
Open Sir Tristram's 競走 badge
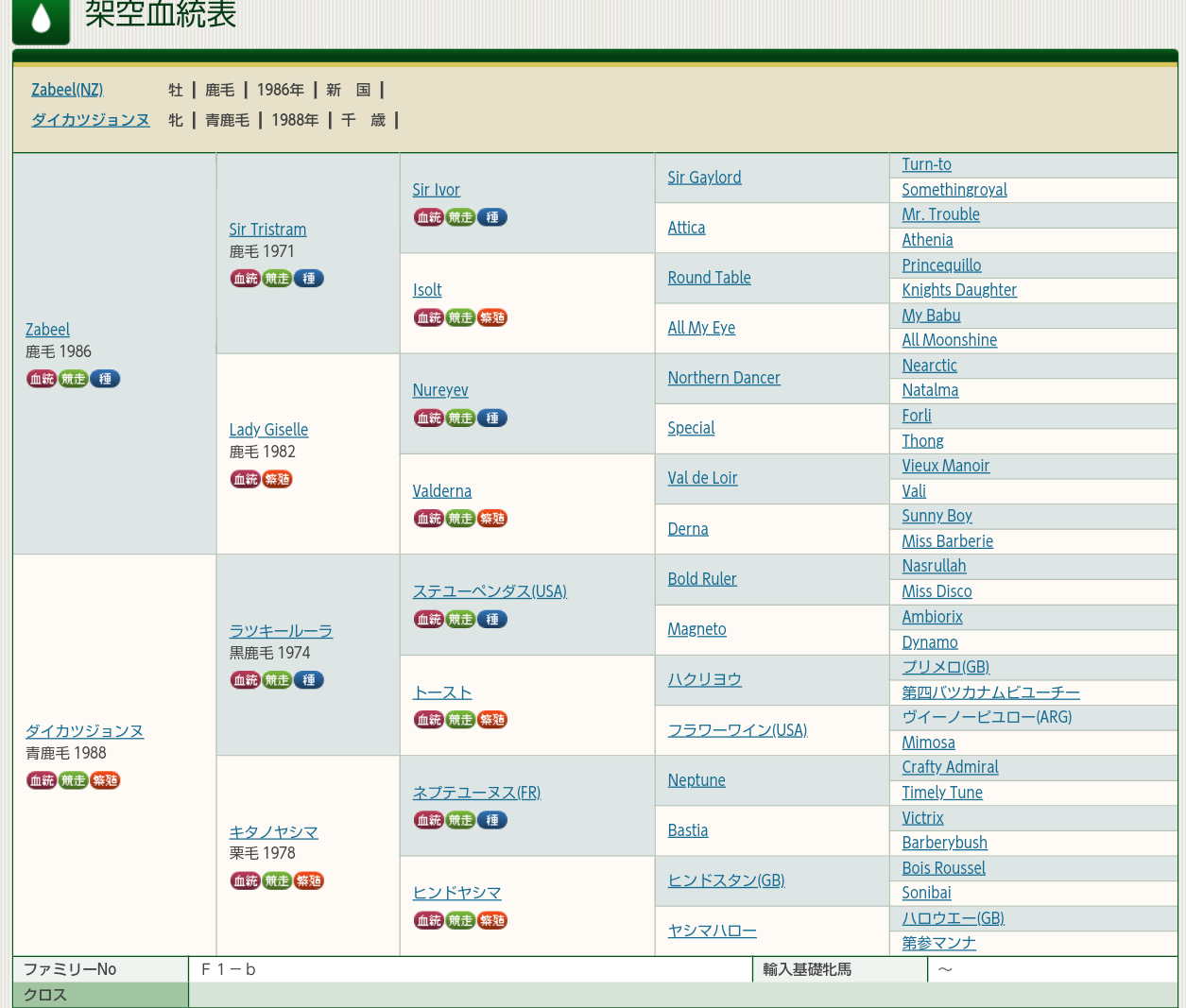tap(277, 279)
